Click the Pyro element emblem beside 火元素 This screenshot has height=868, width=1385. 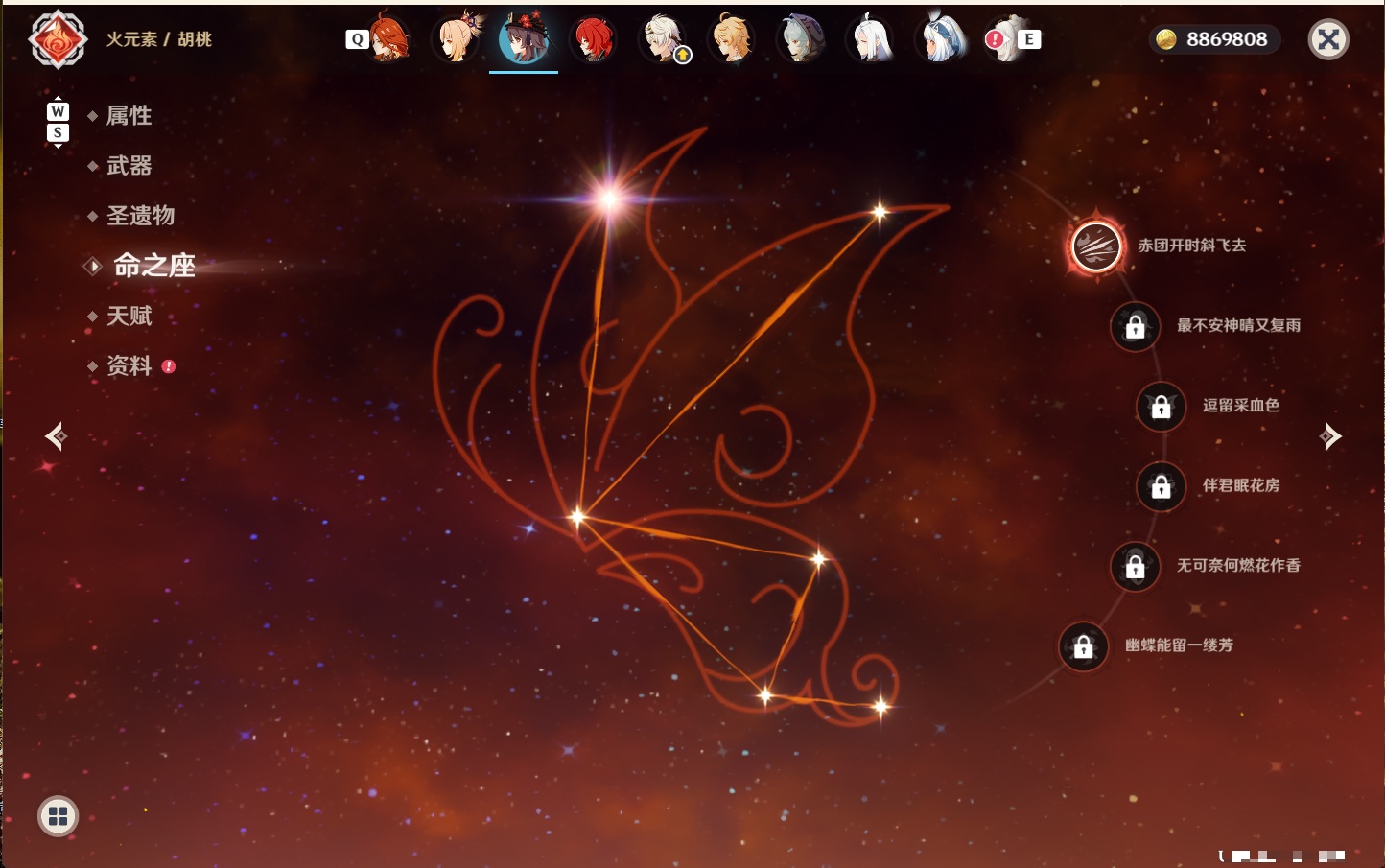59,39
